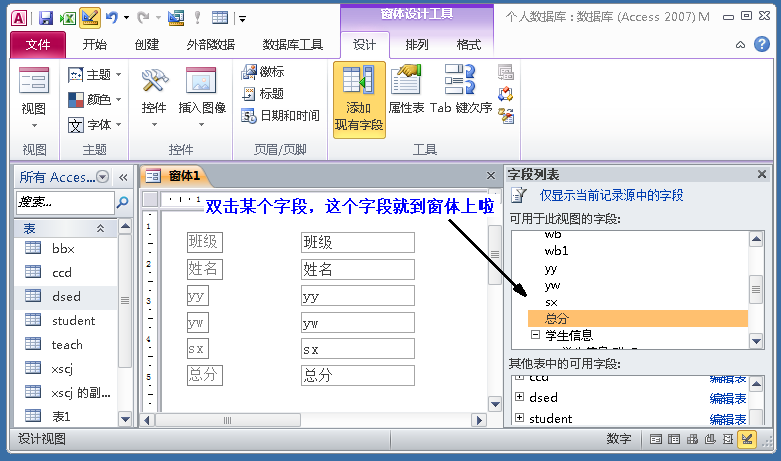Screen dimensions: 781x461
Task: Click 仅显示当前记录源中的字段 link
Action: pos(611,195)
